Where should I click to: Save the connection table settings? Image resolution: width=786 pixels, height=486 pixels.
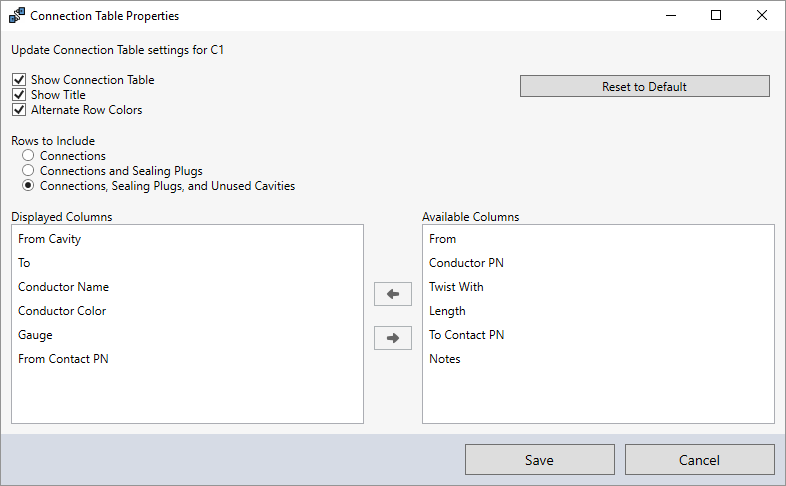point(540,459)
